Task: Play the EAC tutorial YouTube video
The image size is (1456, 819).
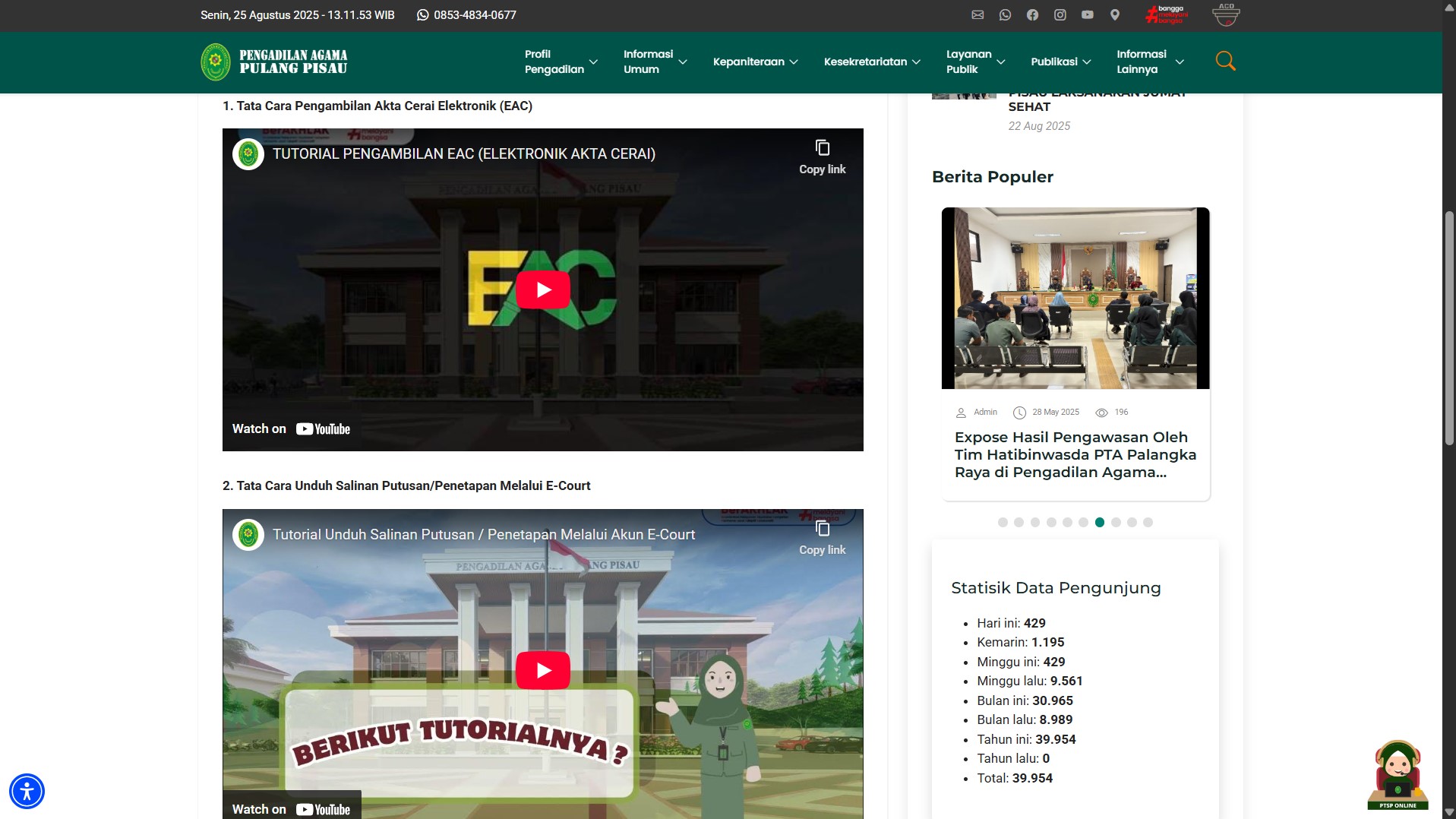Action: tap(543, 289)
